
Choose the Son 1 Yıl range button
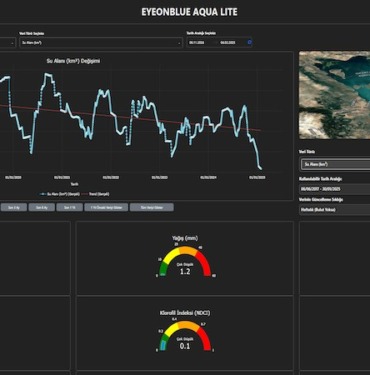pyautogui.click(x=69, y=207)
